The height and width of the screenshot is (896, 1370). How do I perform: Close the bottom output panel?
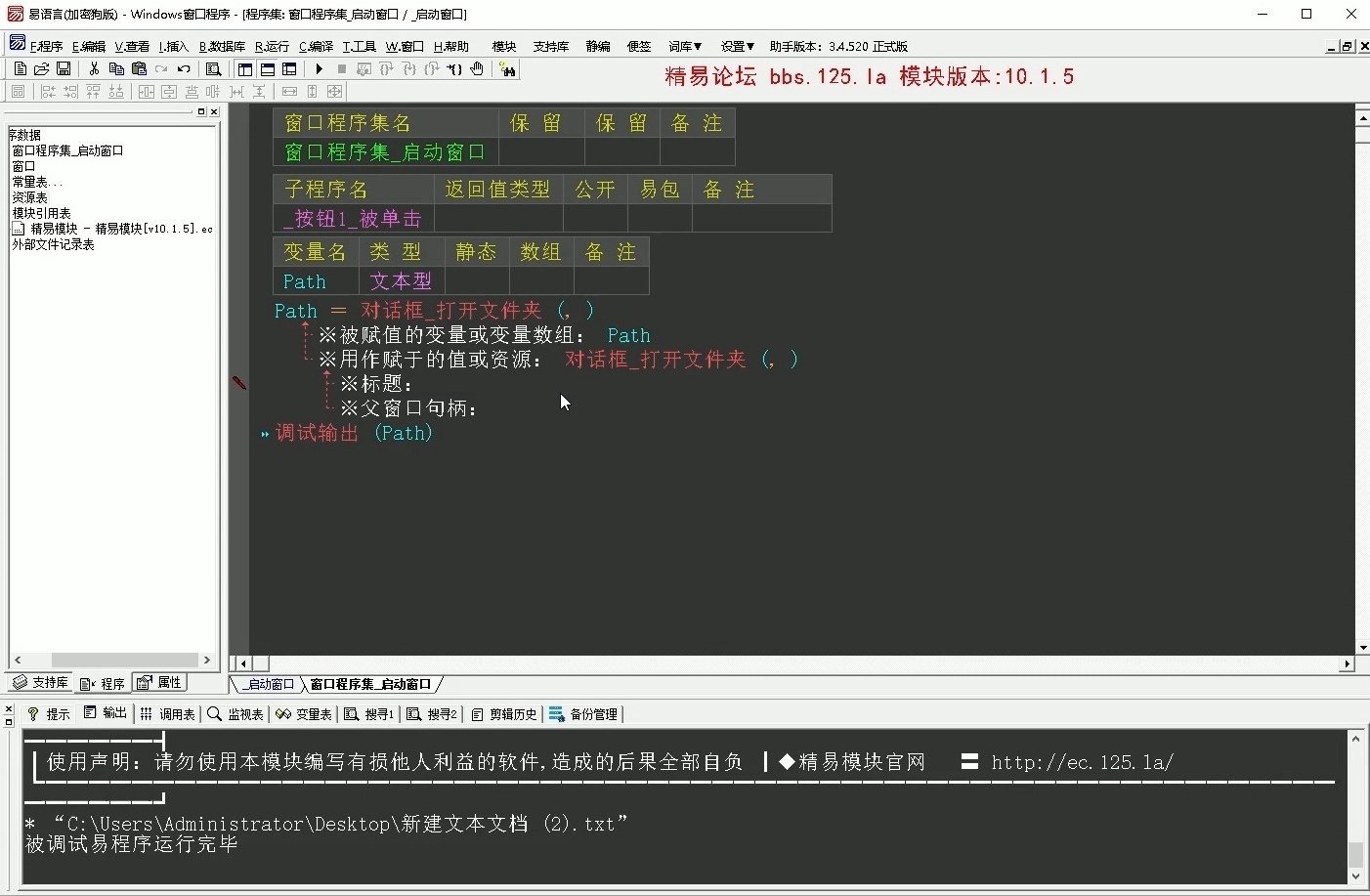(x=8, y=709)
